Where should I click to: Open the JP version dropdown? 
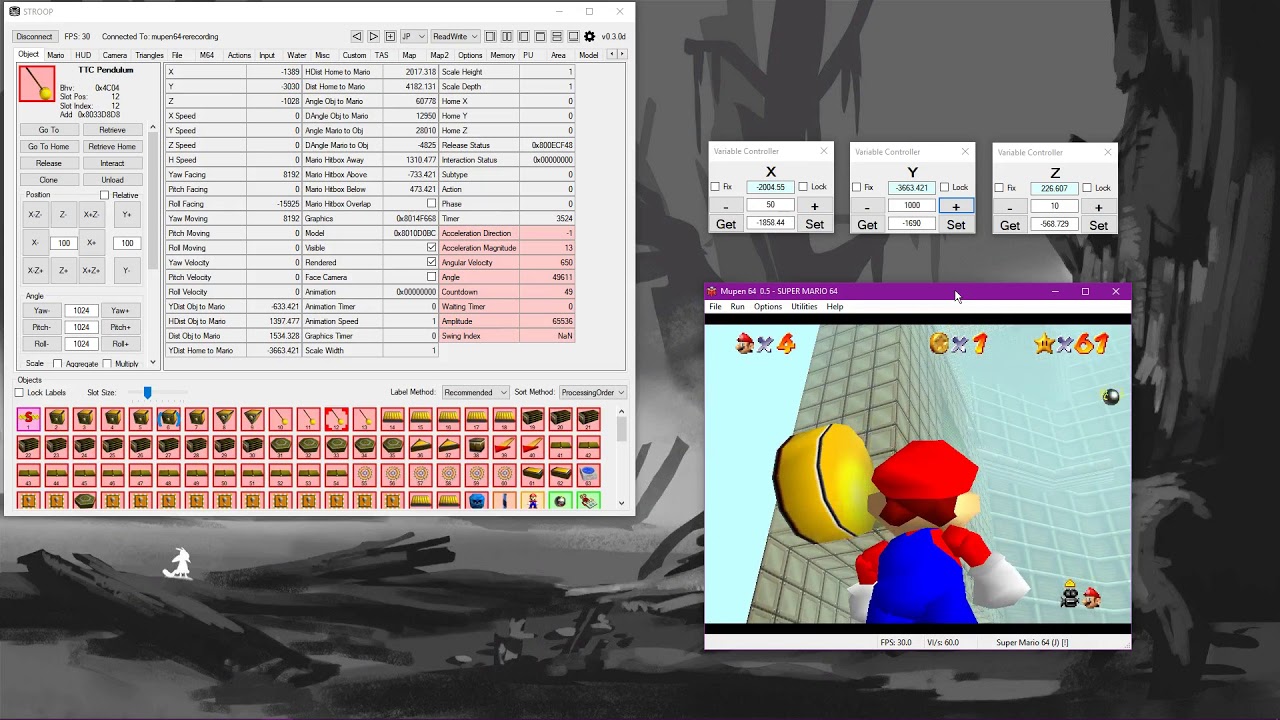coord(413,37)
